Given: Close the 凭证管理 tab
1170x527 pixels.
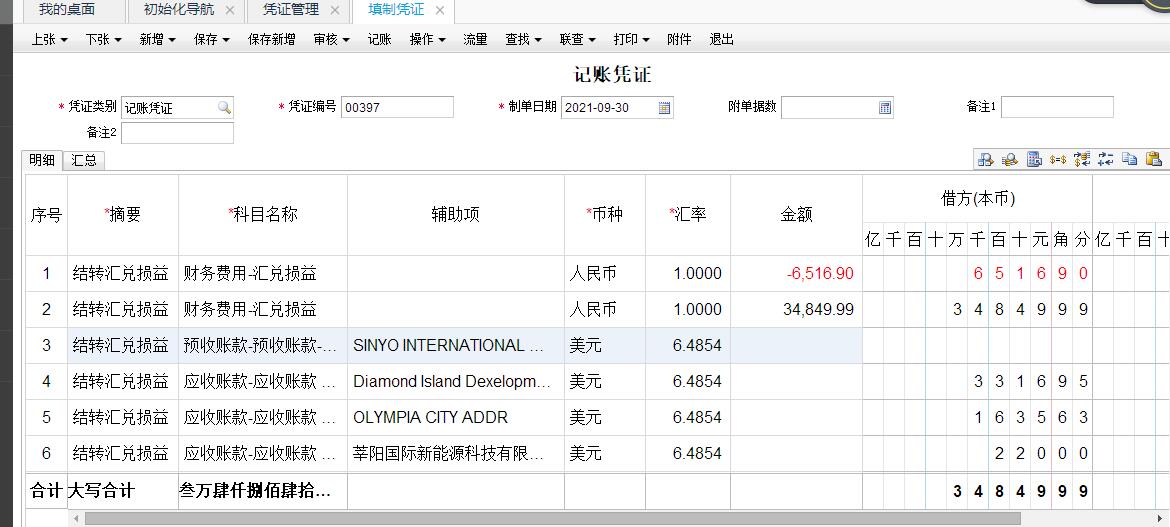Looking at the screenshot, I should 334,10.
